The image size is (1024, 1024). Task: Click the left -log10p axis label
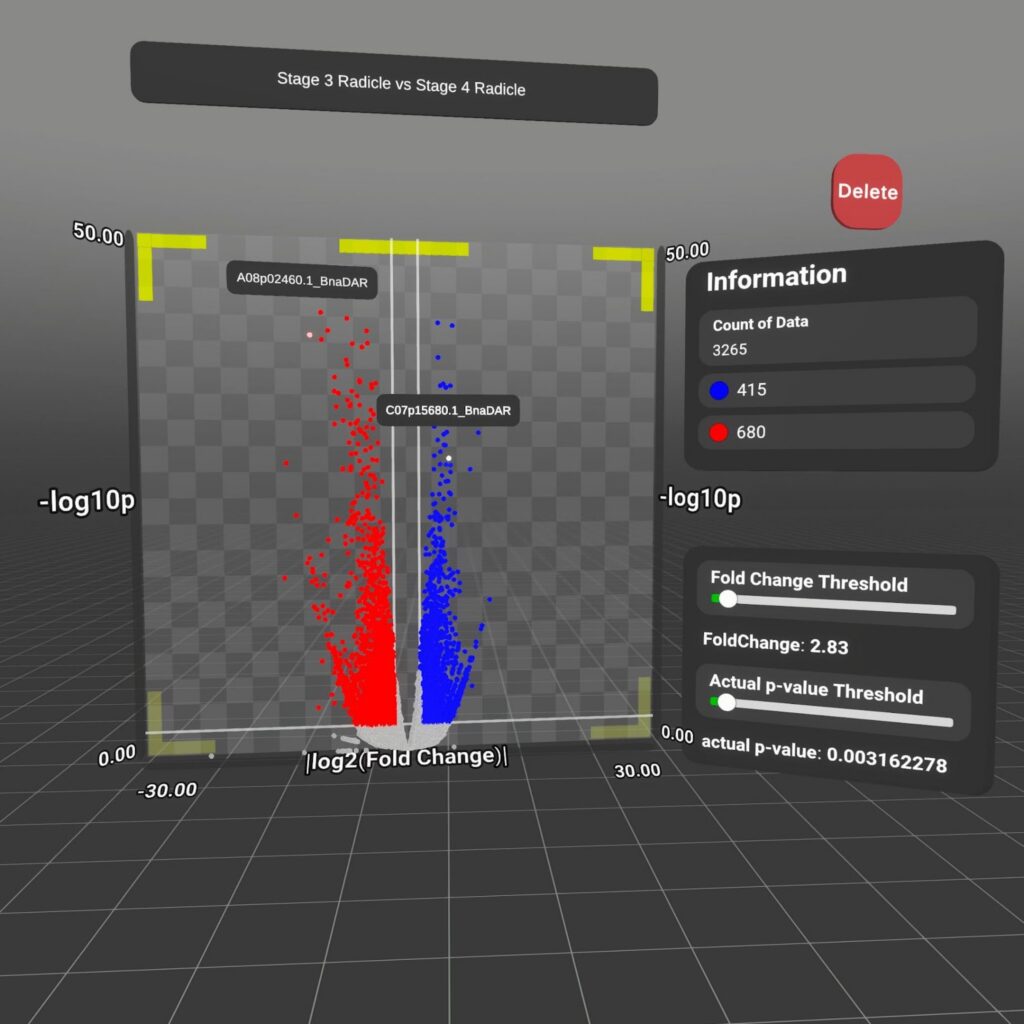coord(86,503)
